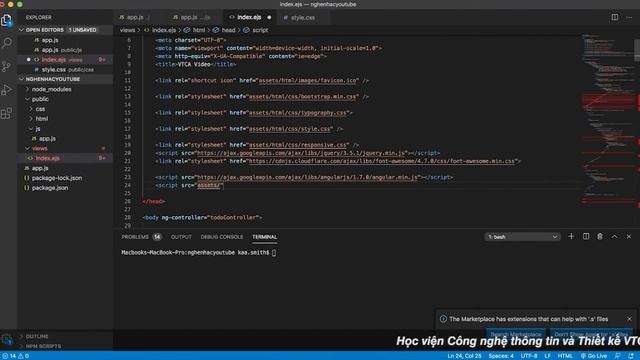
Task: Click the errors and warnings status indicator
Action: pos(16,356)
